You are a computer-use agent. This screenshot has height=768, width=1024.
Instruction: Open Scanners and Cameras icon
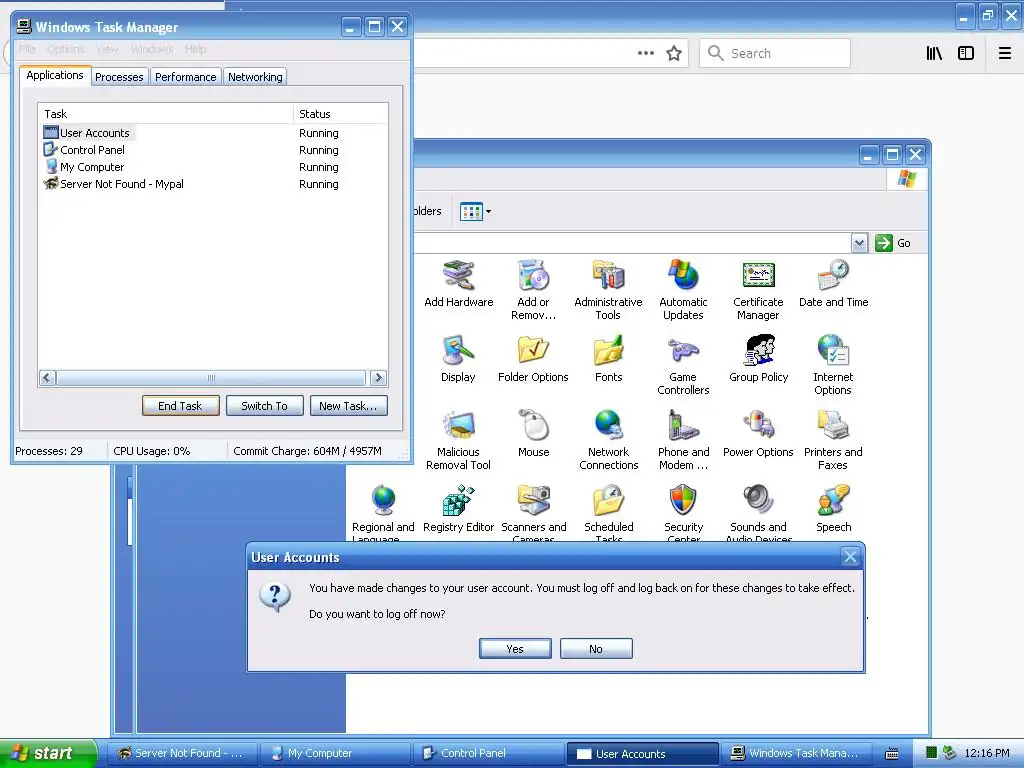click(534, 513)
